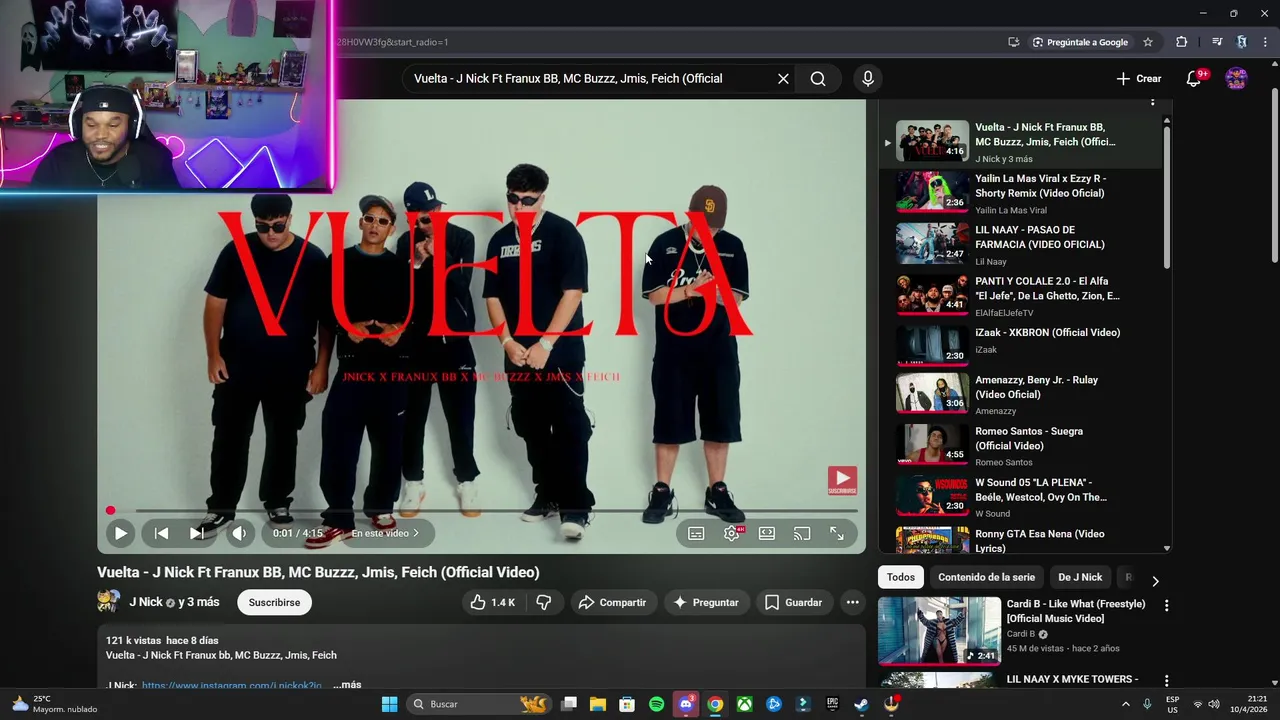Open Steam from the taskbar

(862, 704)
